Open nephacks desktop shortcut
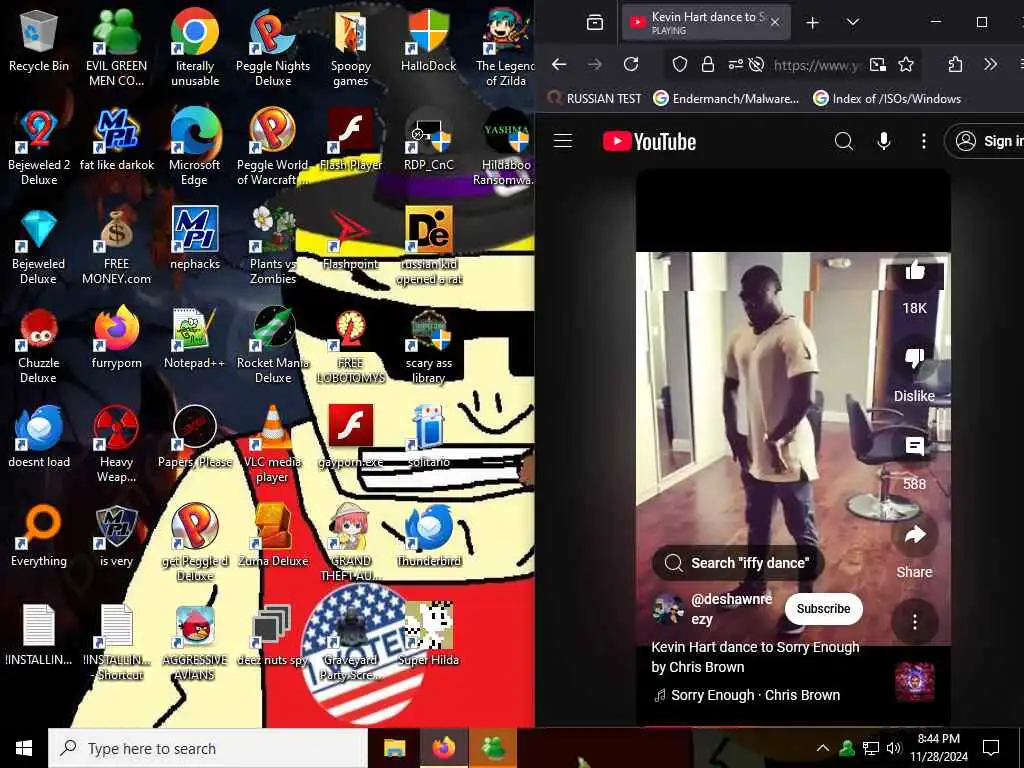The image size is (1024, 768). pyautogui.click(x=195, y=238)
